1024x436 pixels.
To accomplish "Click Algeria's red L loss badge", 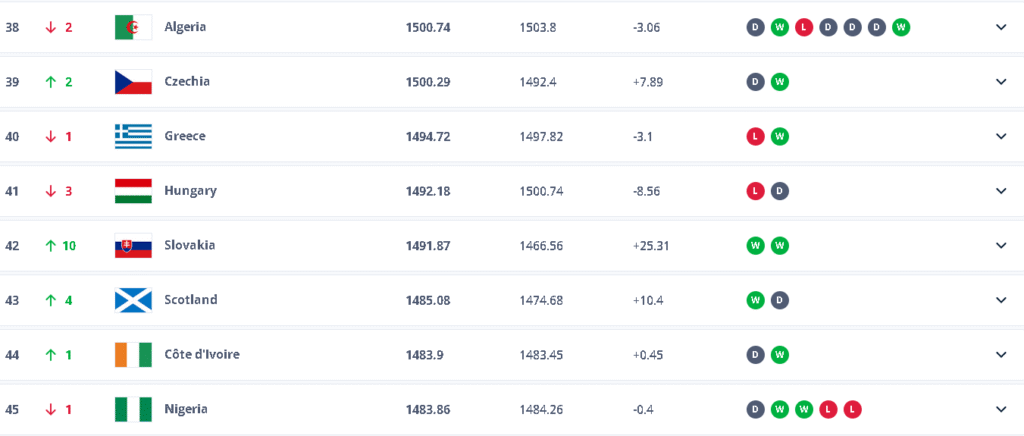I will [x=804, y=27].
